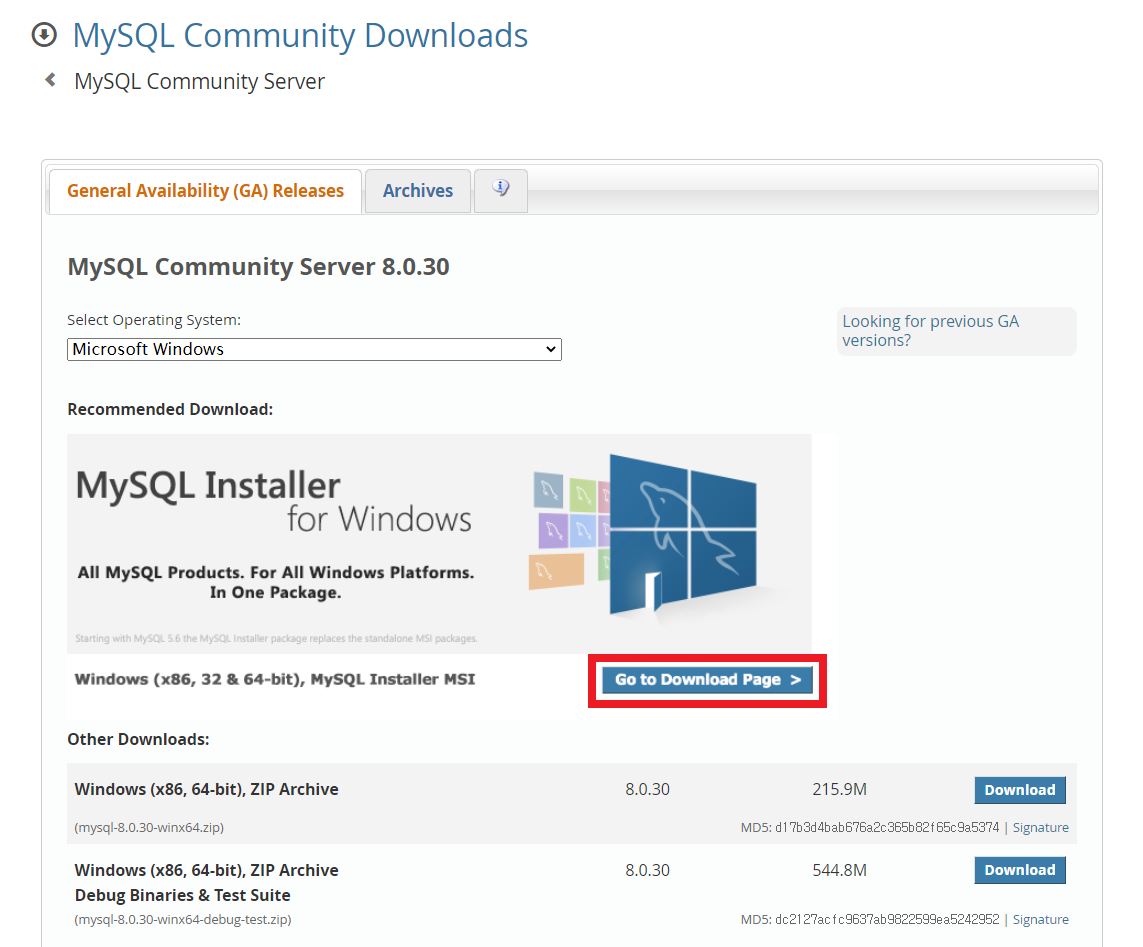Click the Select Operating System label
Screen dimensions: 1143x947
(x=154, y=320)
